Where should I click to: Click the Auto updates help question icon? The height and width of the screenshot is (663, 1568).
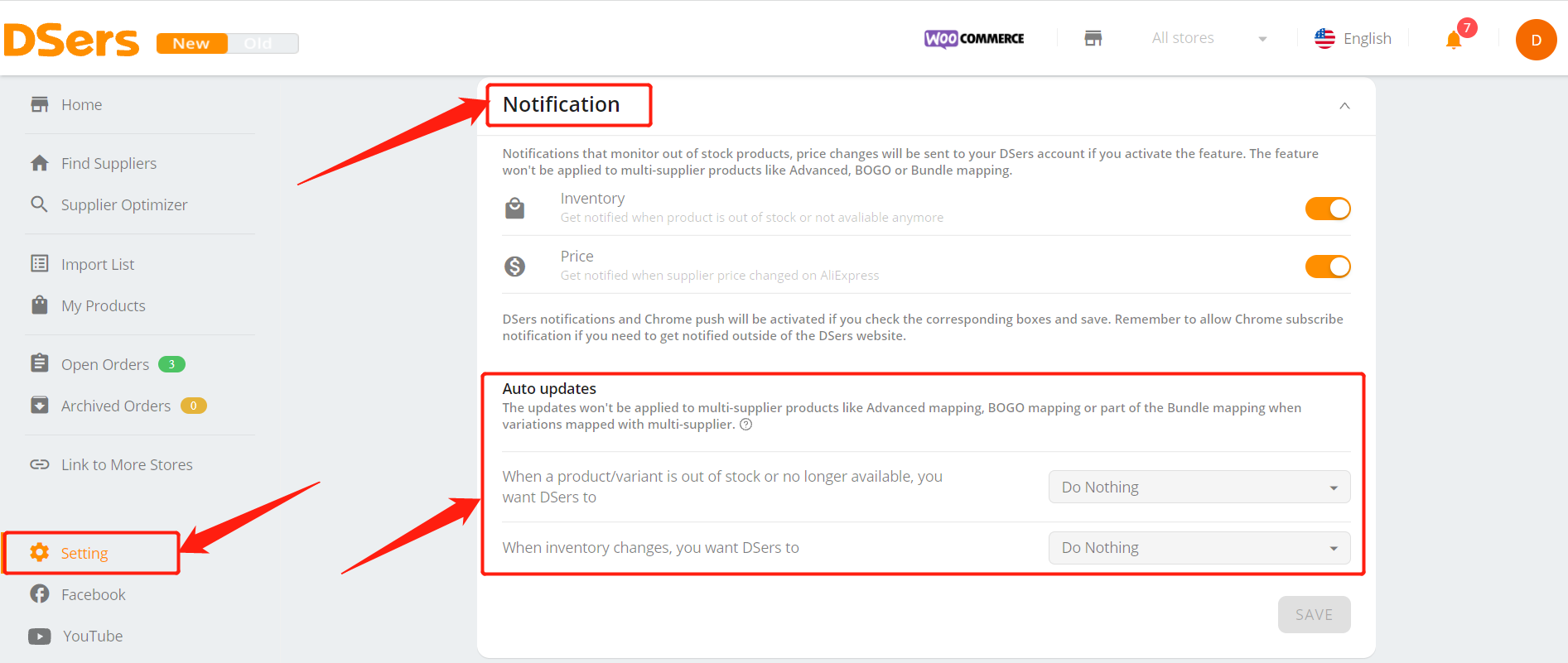coord(745,425)
